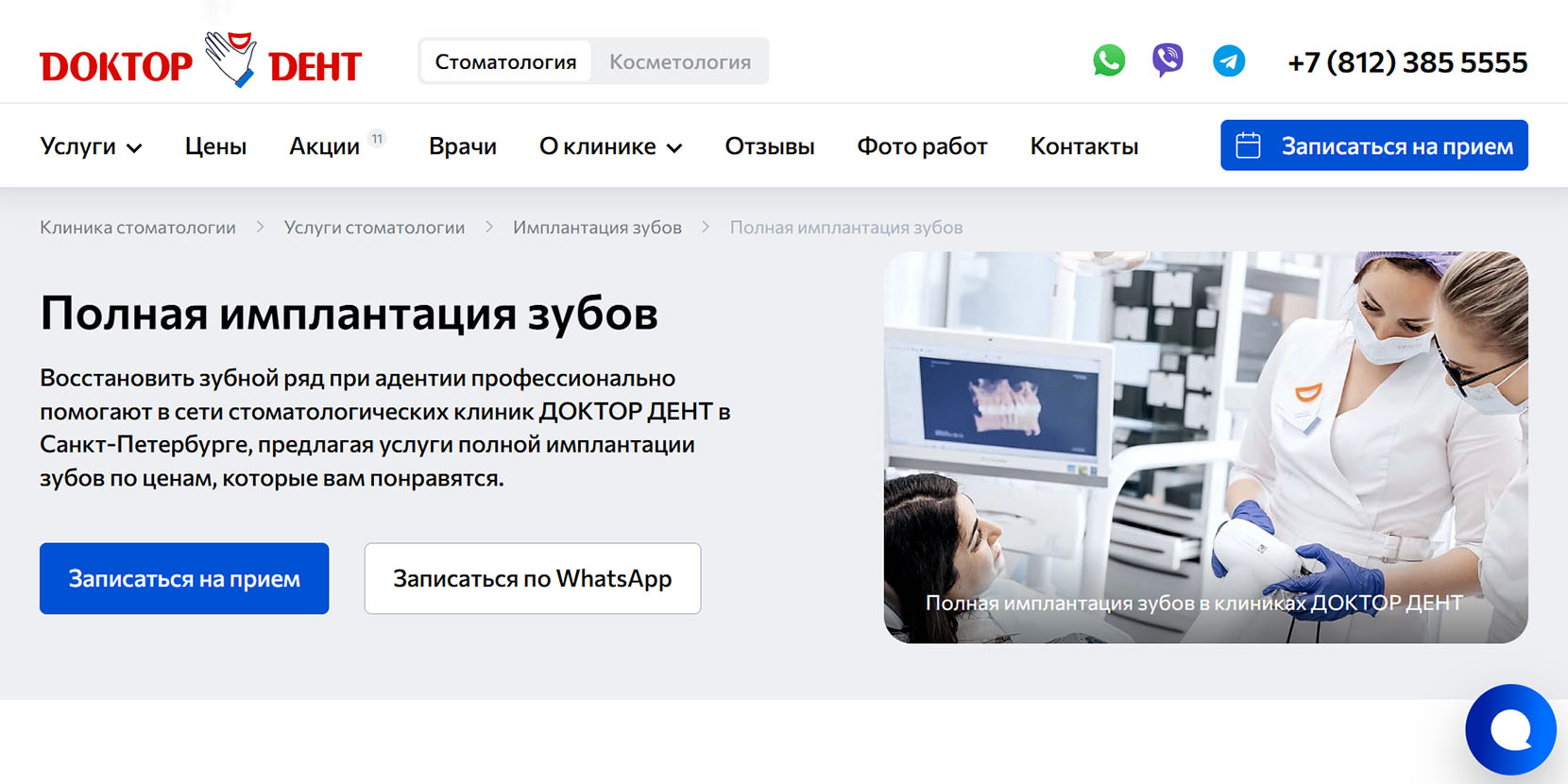Screen dimensions: 1568x784
Task: Click the clinic implantation photo
Action: (1205, 446)
